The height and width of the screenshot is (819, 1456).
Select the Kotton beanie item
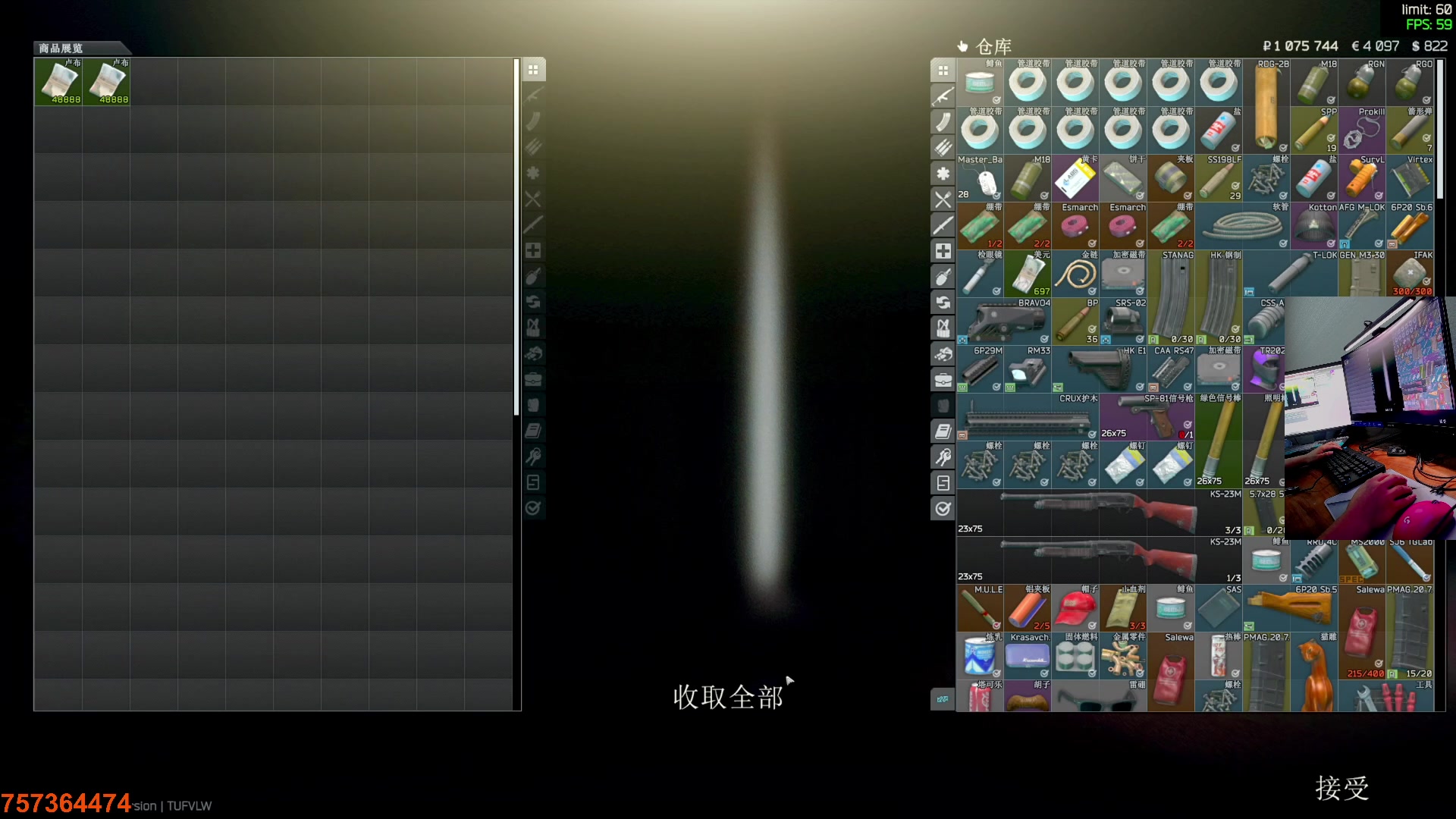click(1314, 226)
